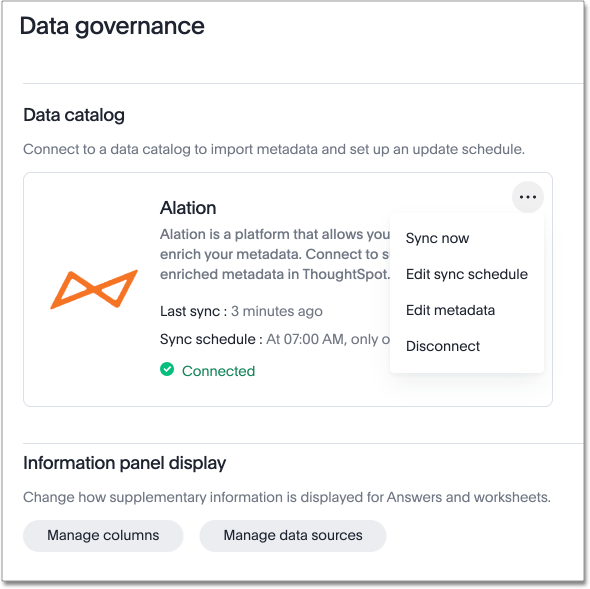
Task: Click the Alation description paragraph
Action: (x=275, y=254)
